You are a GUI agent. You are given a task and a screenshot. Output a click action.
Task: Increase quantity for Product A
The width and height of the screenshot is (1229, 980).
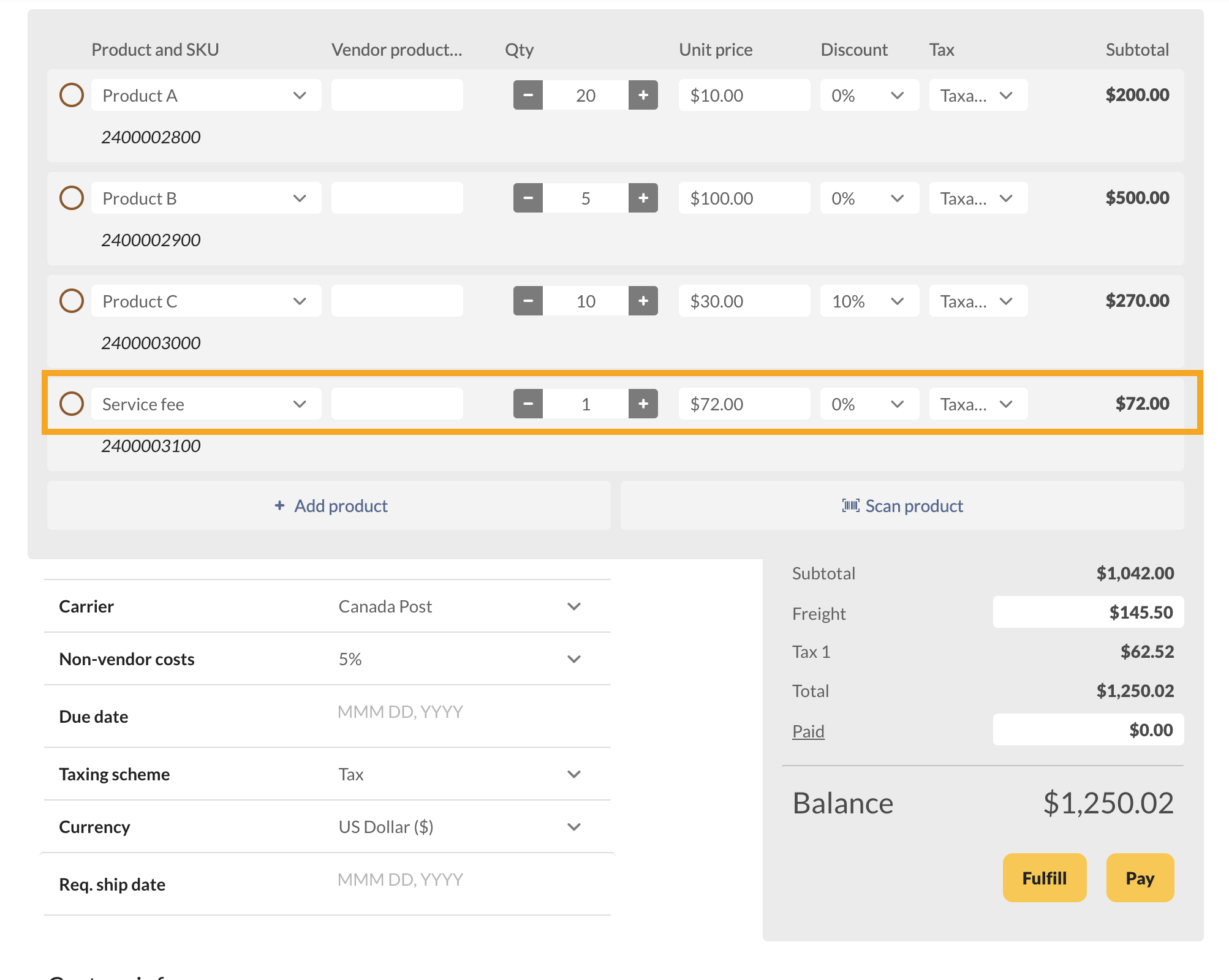pyautogui.click(x=643, y=95)
